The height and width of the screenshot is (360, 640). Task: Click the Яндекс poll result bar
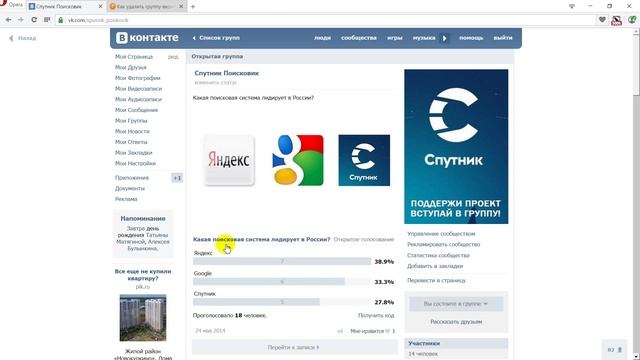[282, 261]
